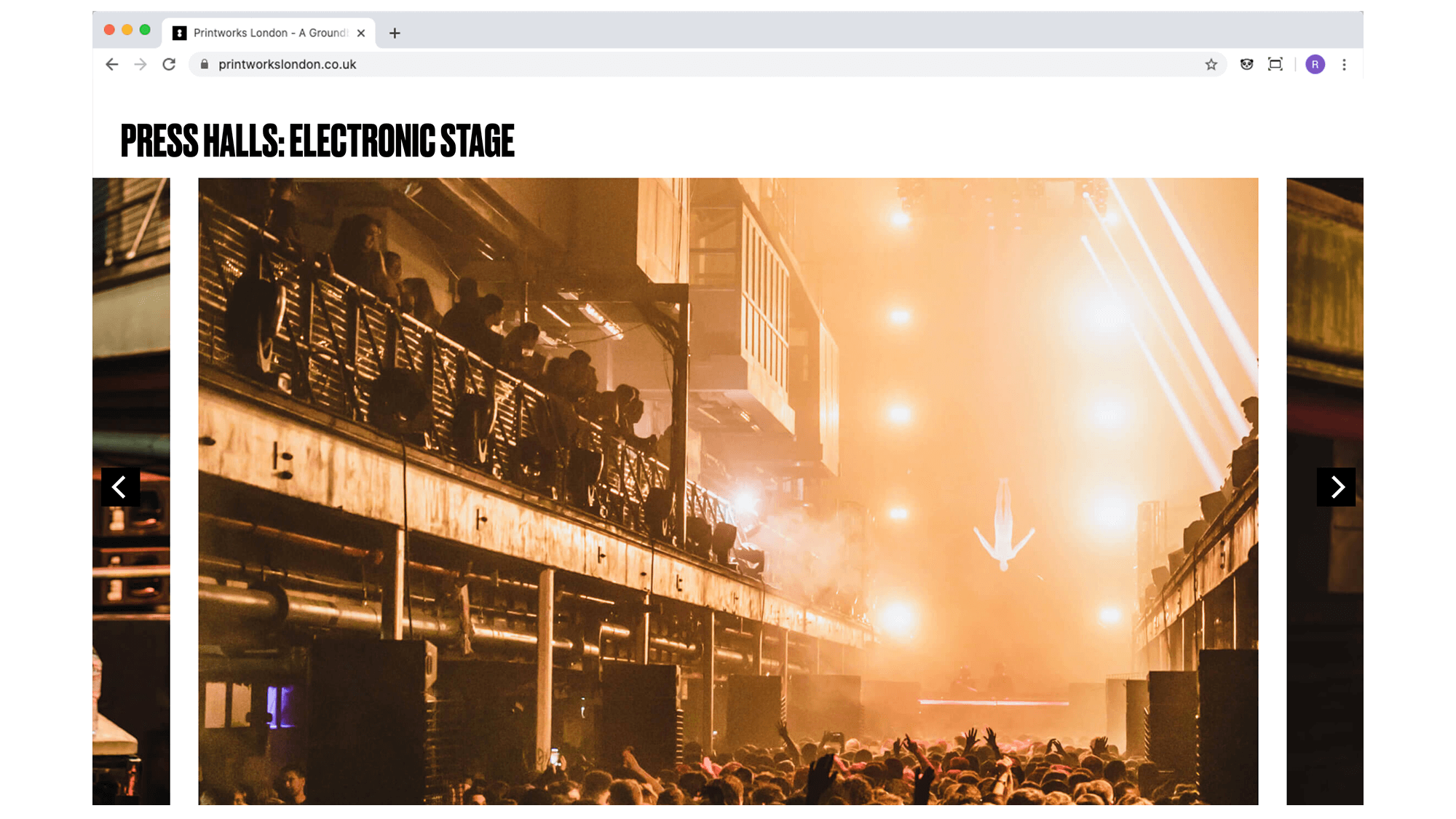Close the Printworks London tab
The width and height of the screenshot is (1456, 819).
coord(361,33)
